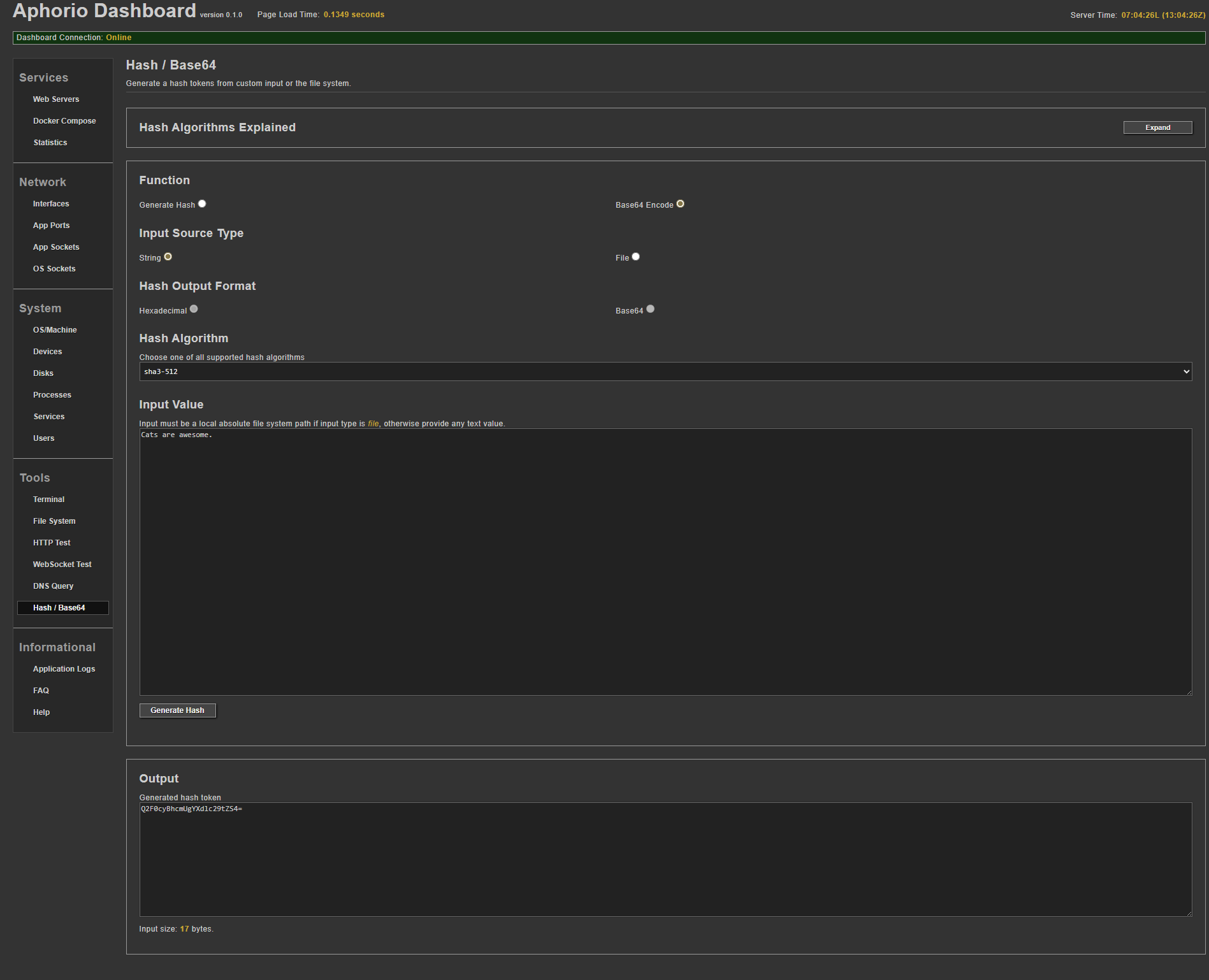Viewport: 1209px width, 980px height.
Task: Expand the Hash Algorithms Explained section
Action: tap(1157, 127)
